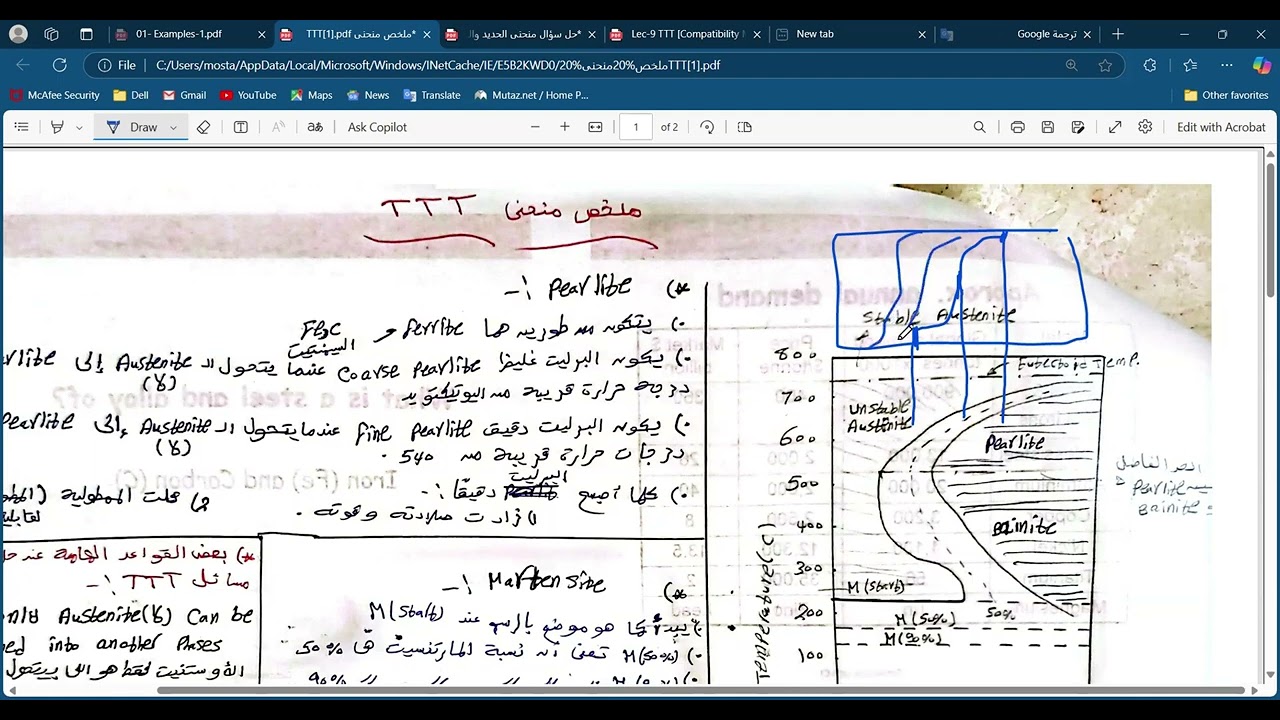The image size is (1280, 720).
Task: Click Edit with Acrobat
Action: click(1221, 127)
